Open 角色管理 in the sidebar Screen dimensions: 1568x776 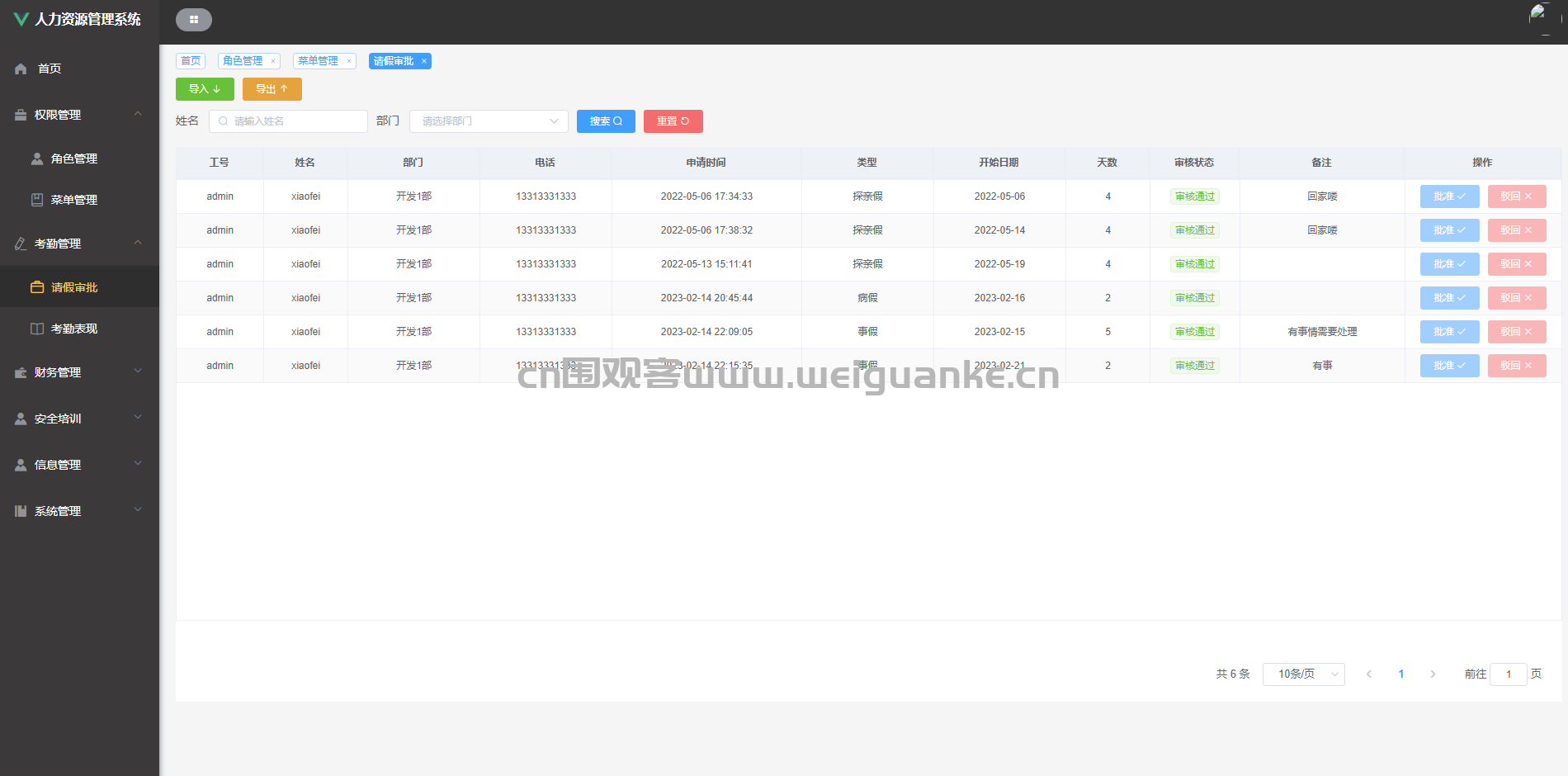[79, 159]
